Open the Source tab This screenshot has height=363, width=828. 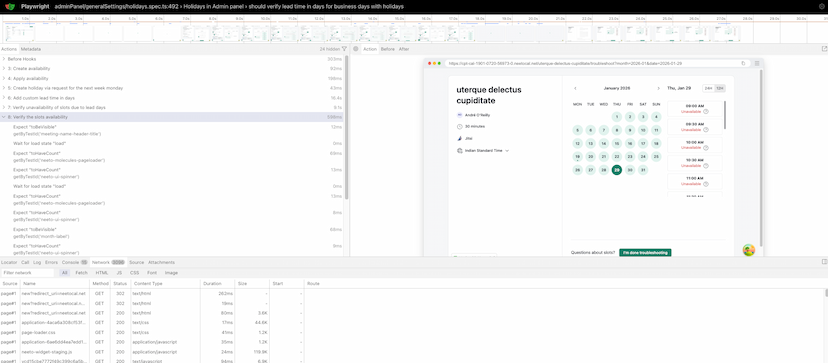[x=136, y=262]
